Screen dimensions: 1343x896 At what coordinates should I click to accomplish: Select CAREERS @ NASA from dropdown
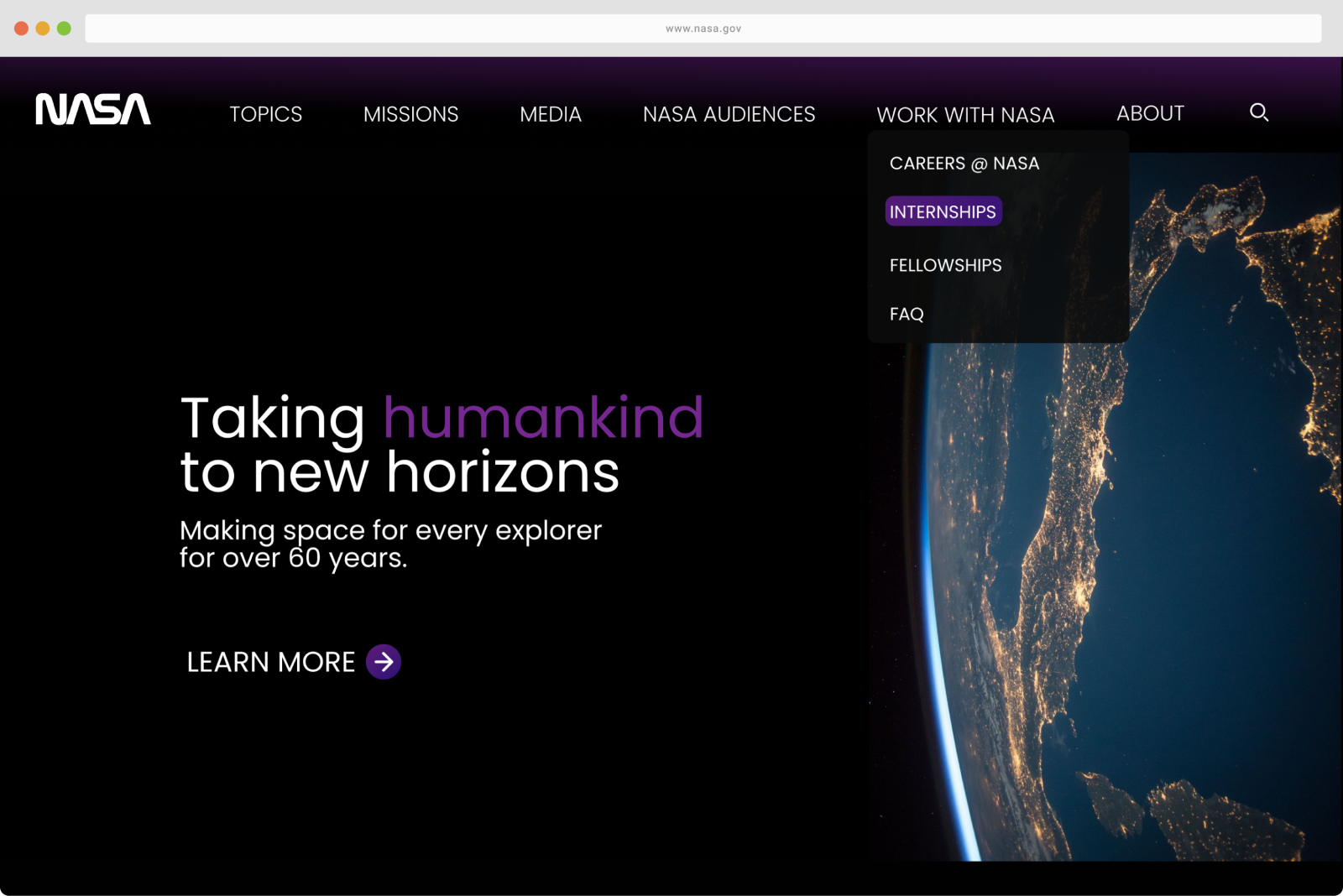click(x=964, y=164)
